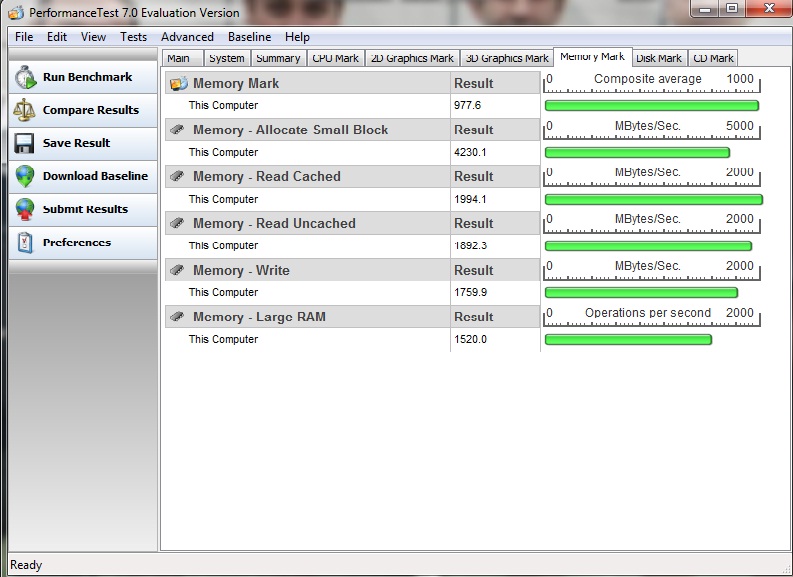
Task: Click the Memory - Read Cached result bar
Action: coord(653,199)
